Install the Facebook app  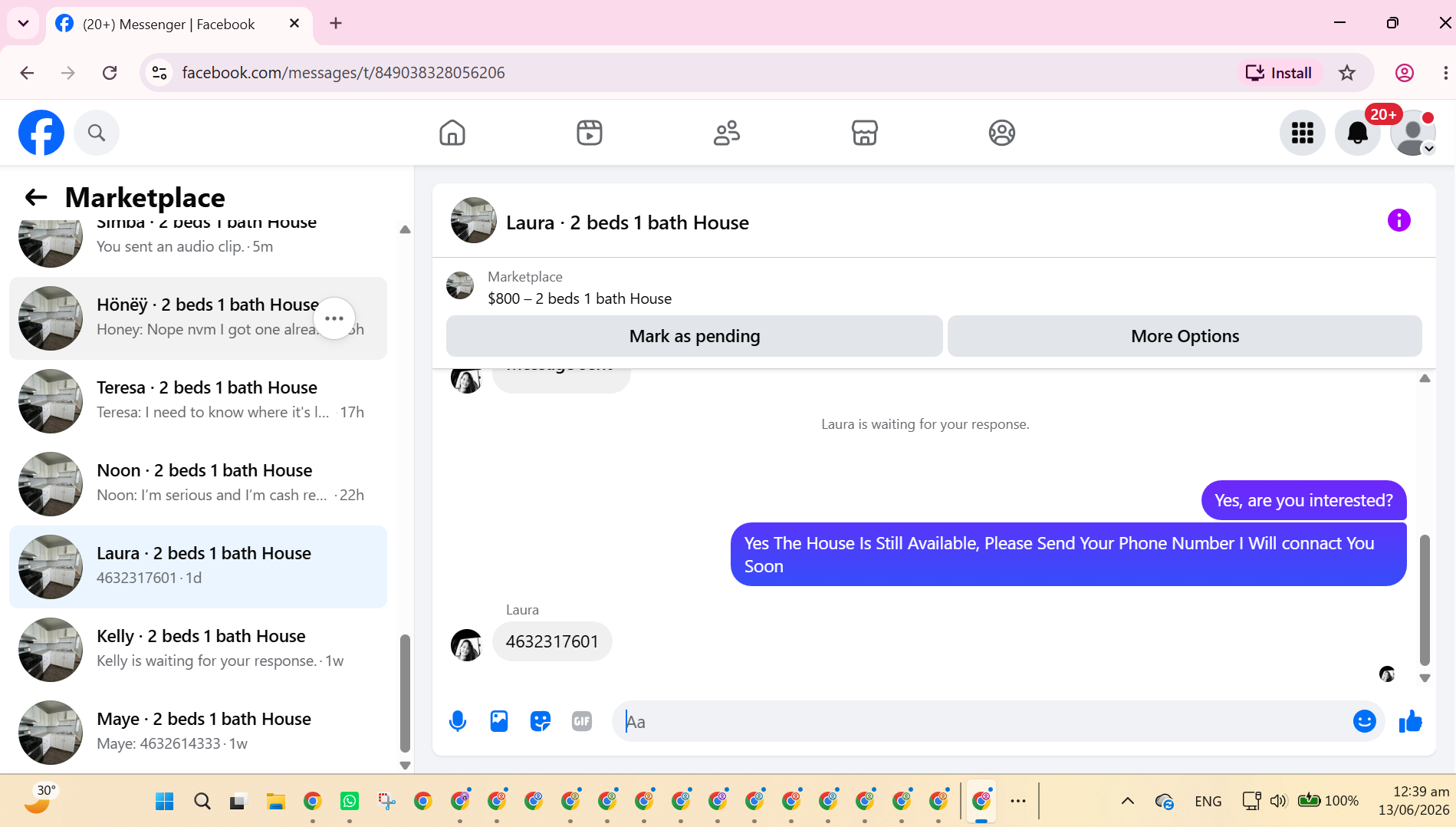point(1279,73)
